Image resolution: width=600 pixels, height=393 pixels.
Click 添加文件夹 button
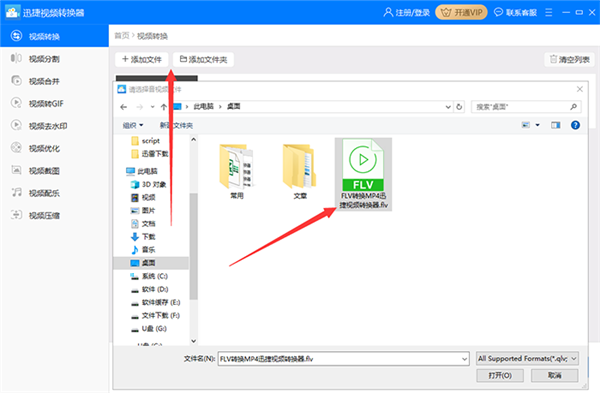tap(203, 59)
